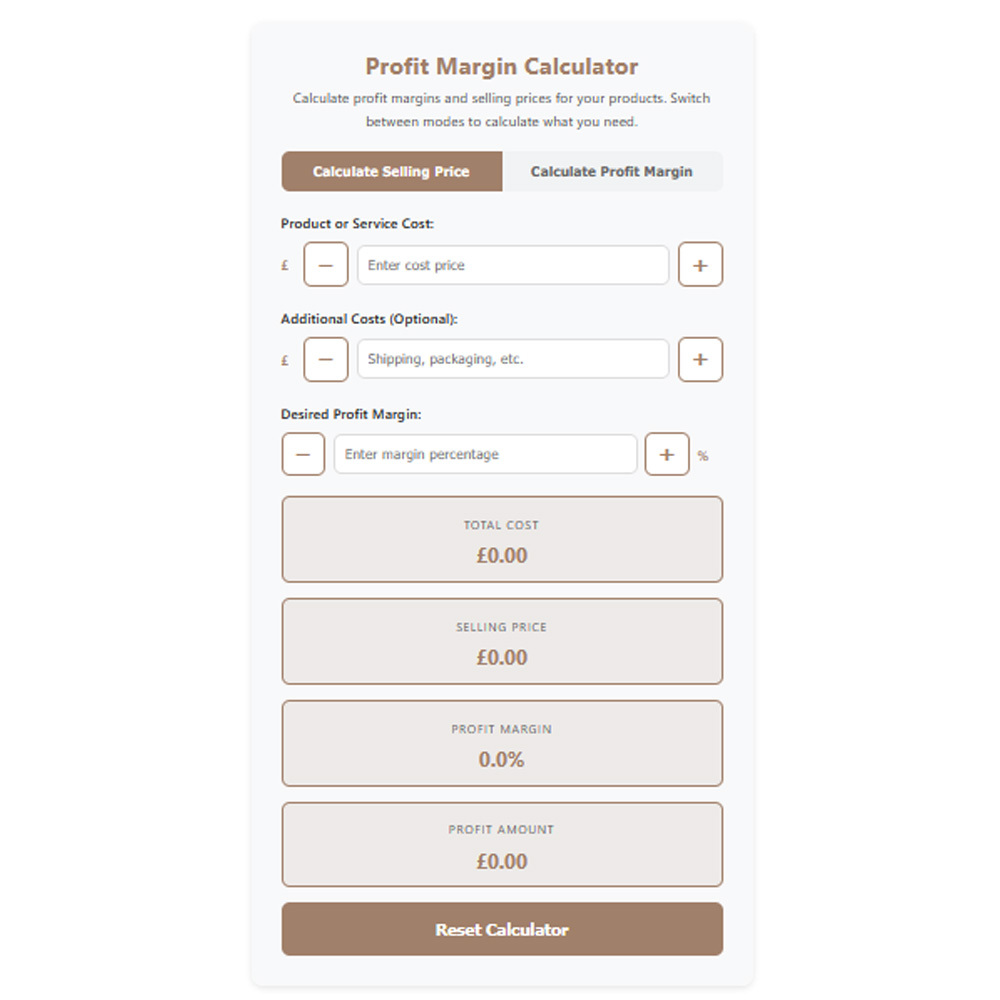Decrease the Product or Service Cost value
The image size is (1000, 1000).
[x=326, y=265]
